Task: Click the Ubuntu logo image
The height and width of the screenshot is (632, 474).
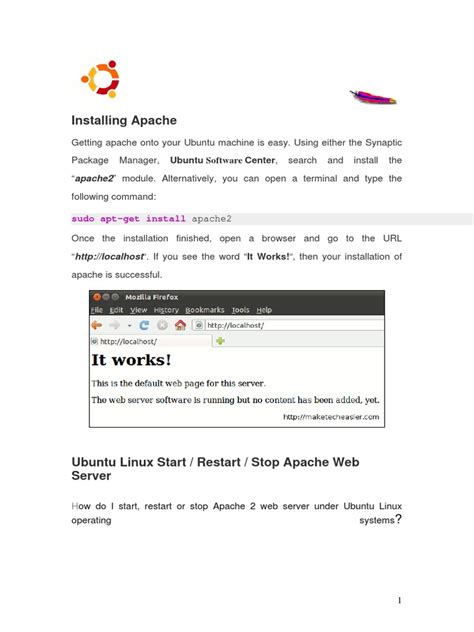Action: tap(100, 79)
